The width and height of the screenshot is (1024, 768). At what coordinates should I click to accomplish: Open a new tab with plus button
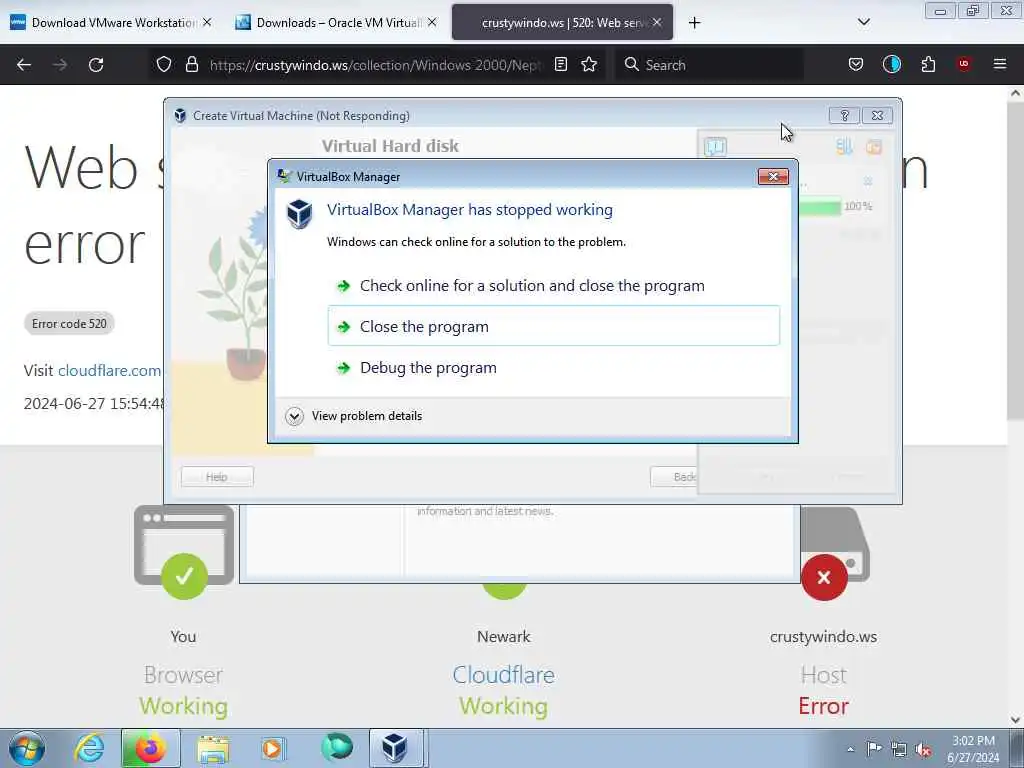(x=694, y=23)
